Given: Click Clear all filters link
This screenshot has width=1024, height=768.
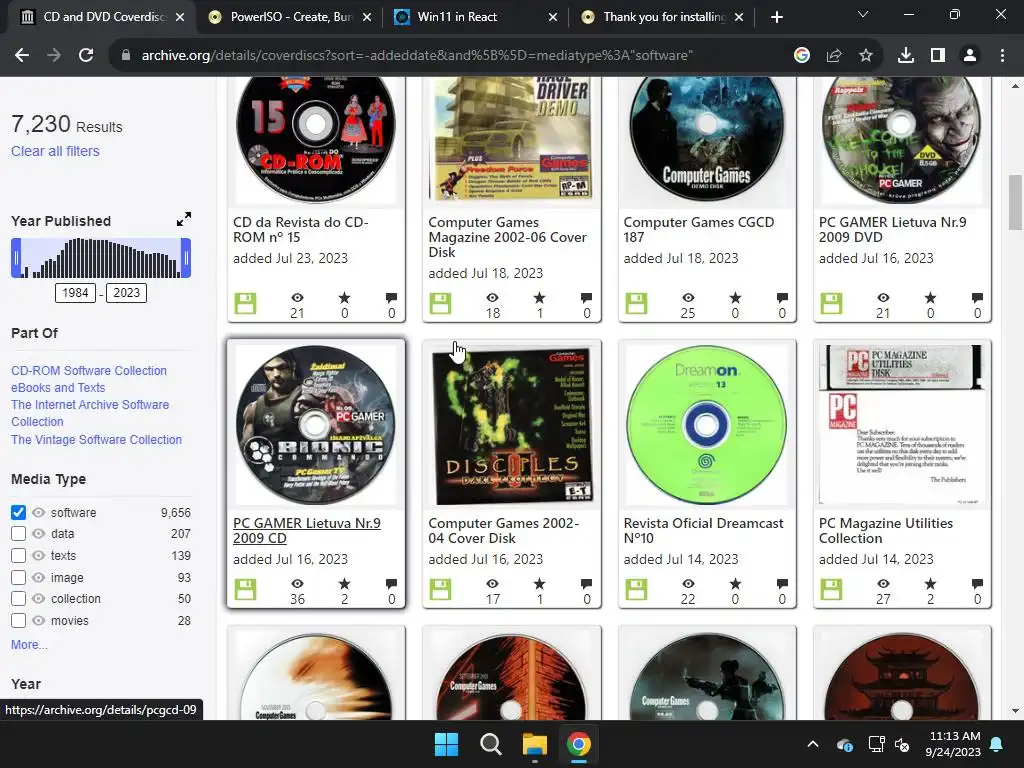Looking at the screenshot, I should tap(56, 151).
